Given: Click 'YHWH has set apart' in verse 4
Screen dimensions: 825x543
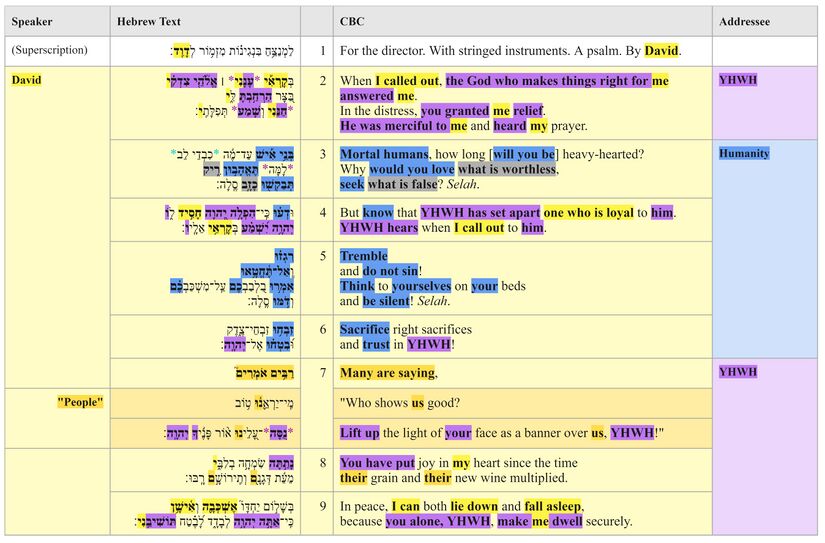Looking at the screenshot, I should click(479, 213).
